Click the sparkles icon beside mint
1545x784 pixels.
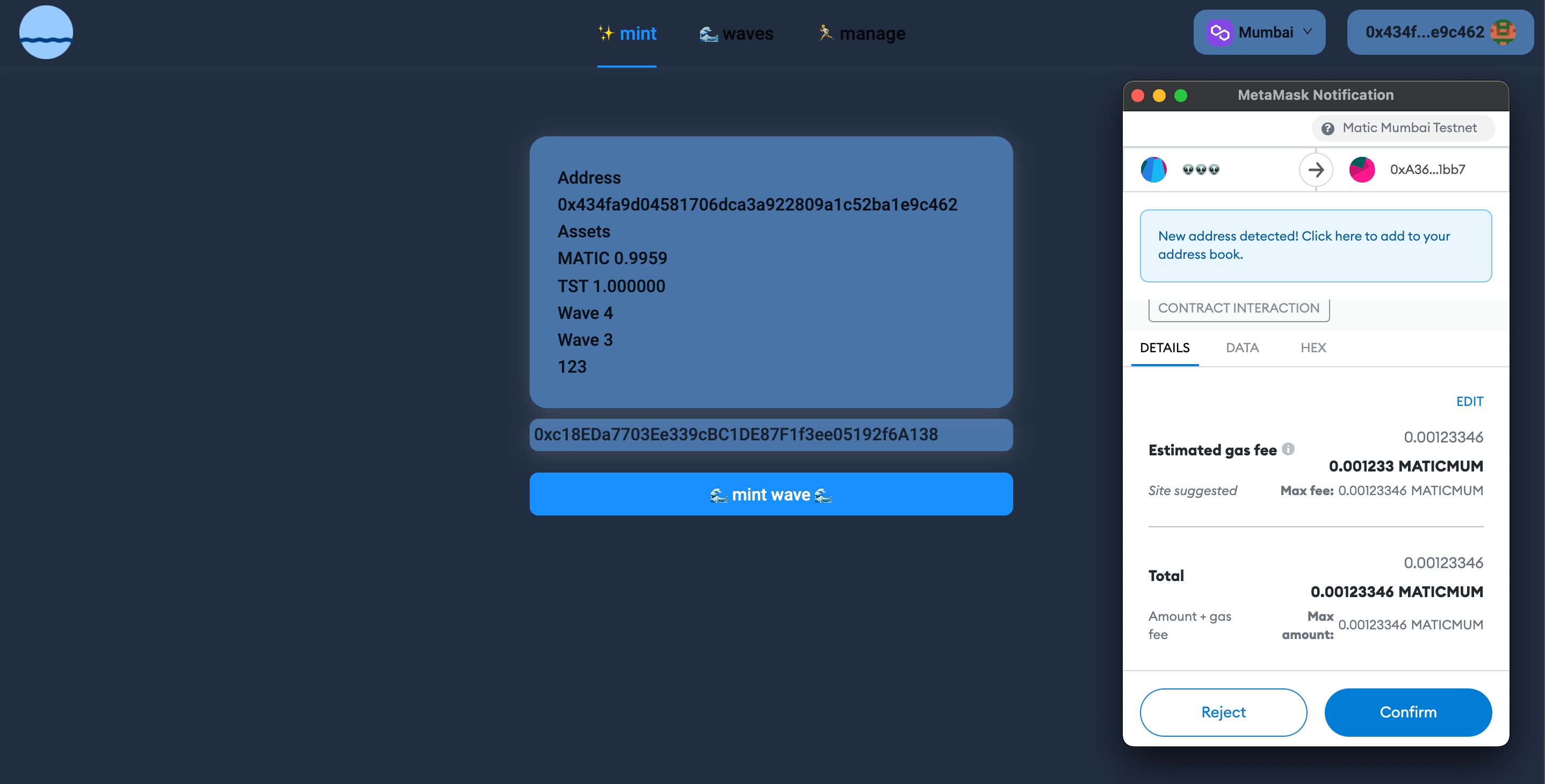[x=607, y=33]
